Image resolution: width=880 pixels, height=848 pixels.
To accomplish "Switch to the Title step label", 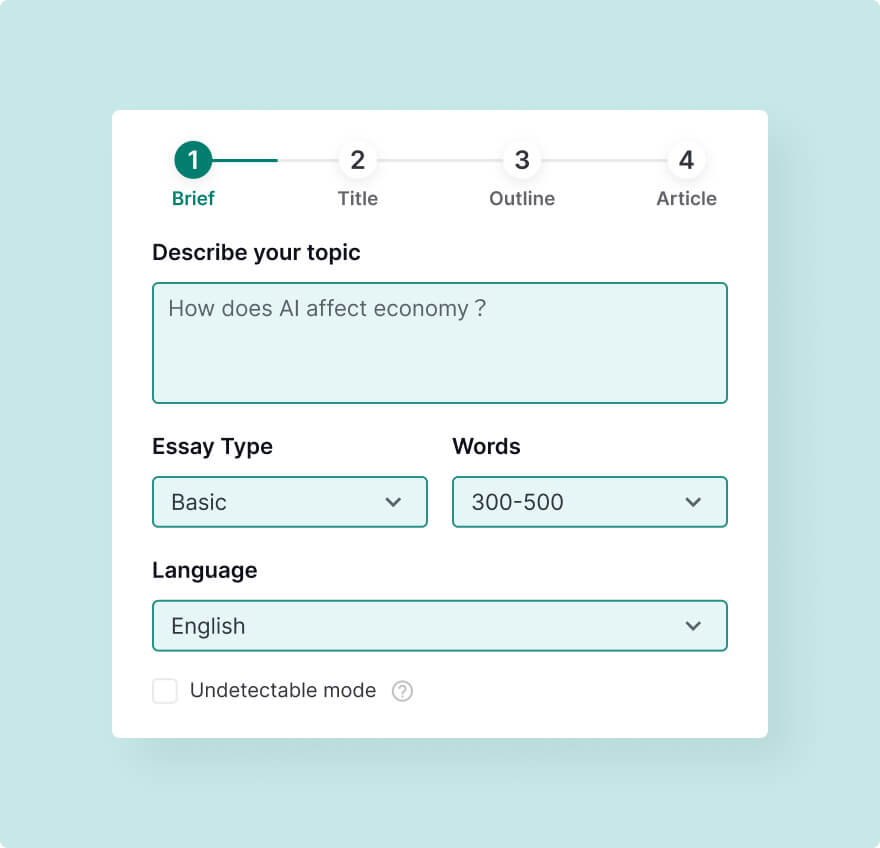I will (x=358, y=199).
